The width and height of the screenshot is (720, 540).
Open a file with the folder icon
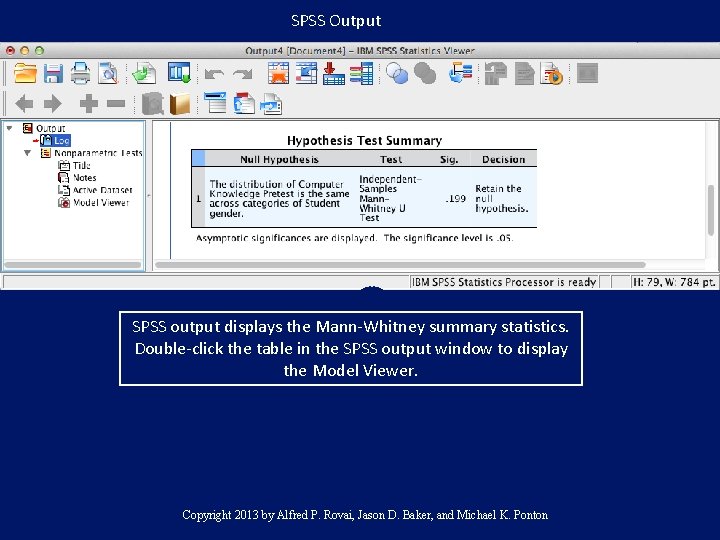tap(25, 73)
